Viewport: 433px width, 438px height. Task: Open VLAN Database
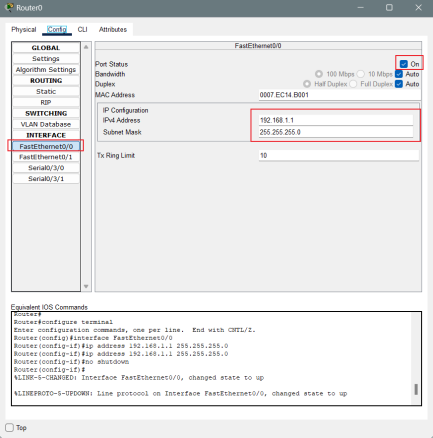coord(46,124)
